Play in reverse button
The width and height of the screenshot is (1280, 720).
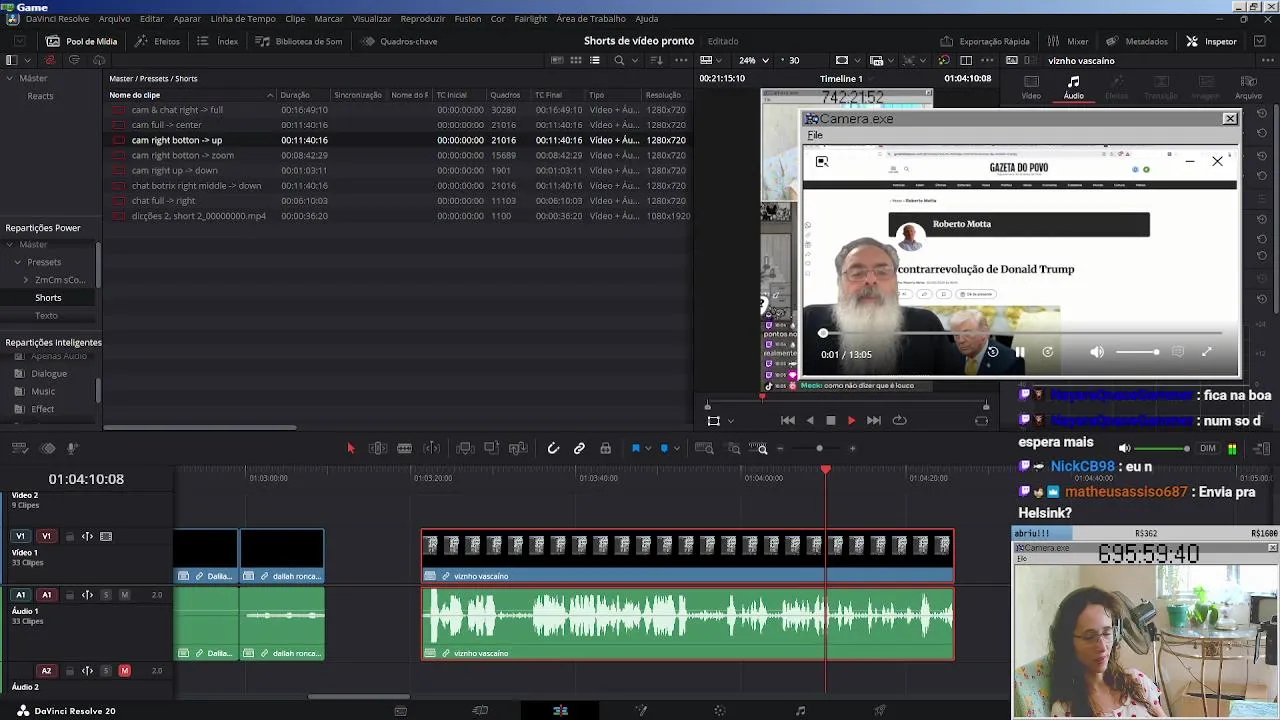coord(810,421)
